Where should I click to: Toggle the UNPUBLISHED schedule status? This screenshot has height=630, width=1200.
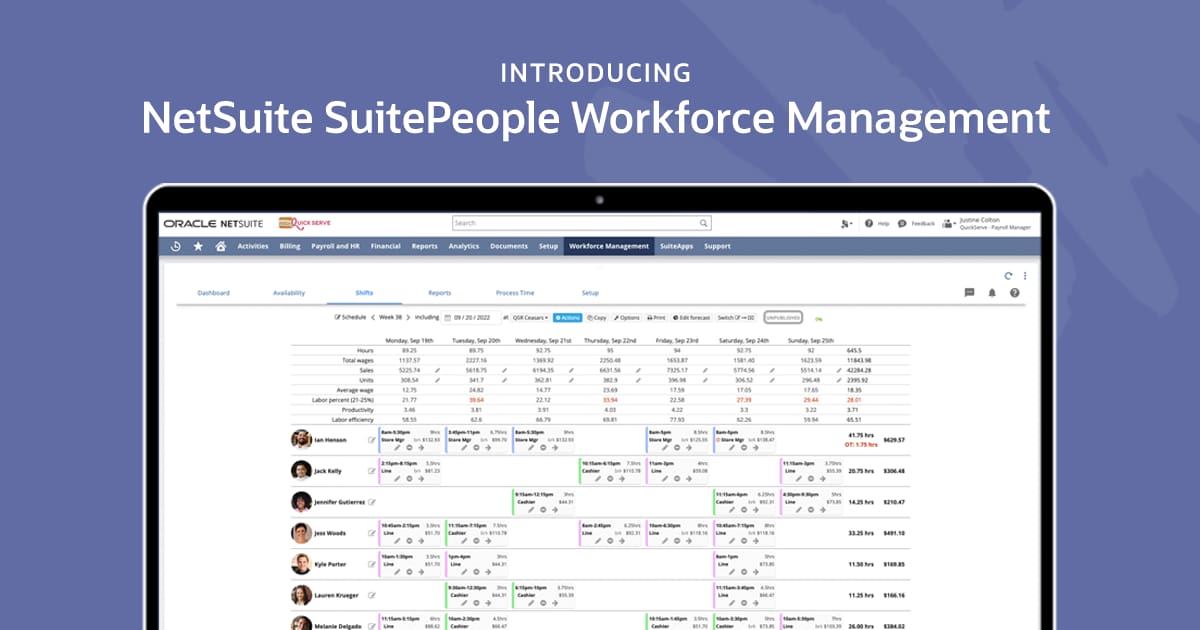click(x=783, y=318)
